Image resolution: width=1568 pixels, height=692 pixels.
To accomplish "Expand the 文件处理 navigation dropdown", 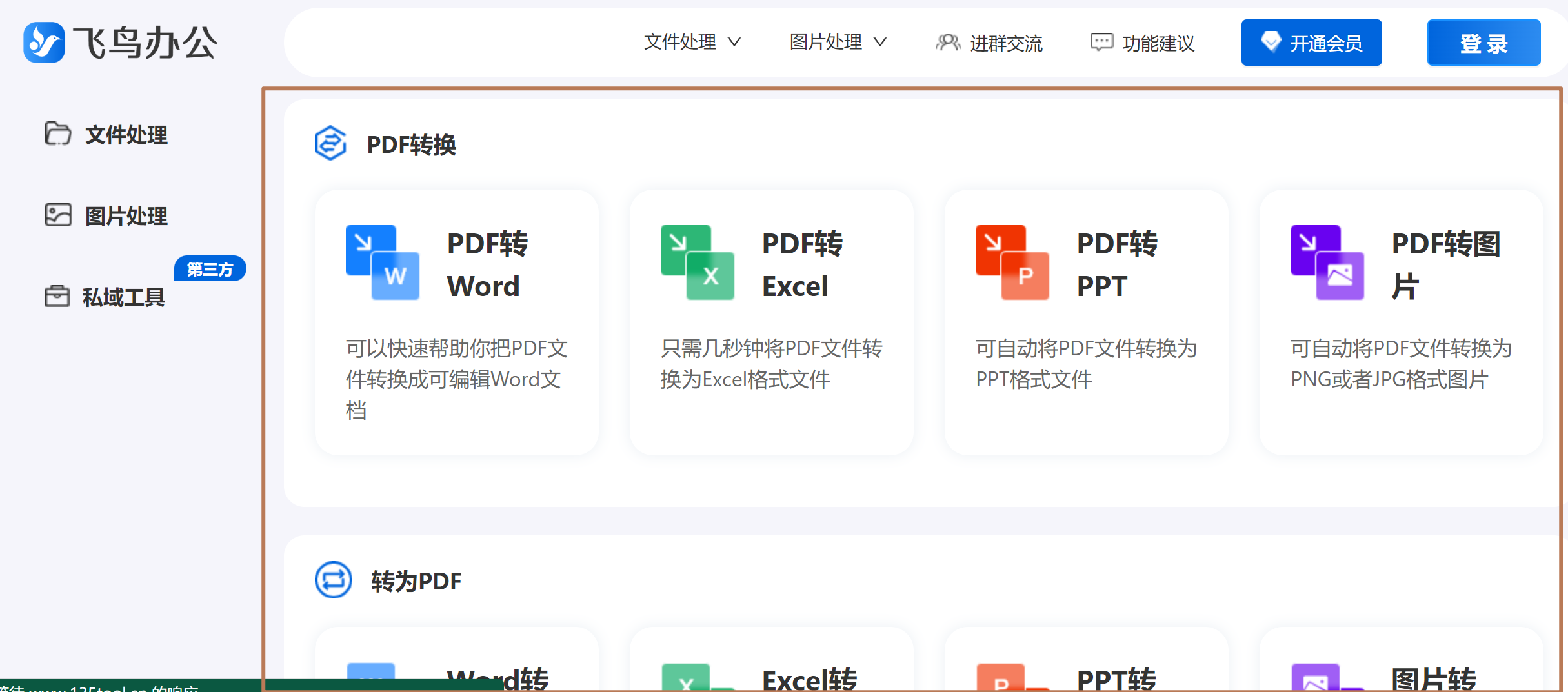I will click(x=691, y=42).
